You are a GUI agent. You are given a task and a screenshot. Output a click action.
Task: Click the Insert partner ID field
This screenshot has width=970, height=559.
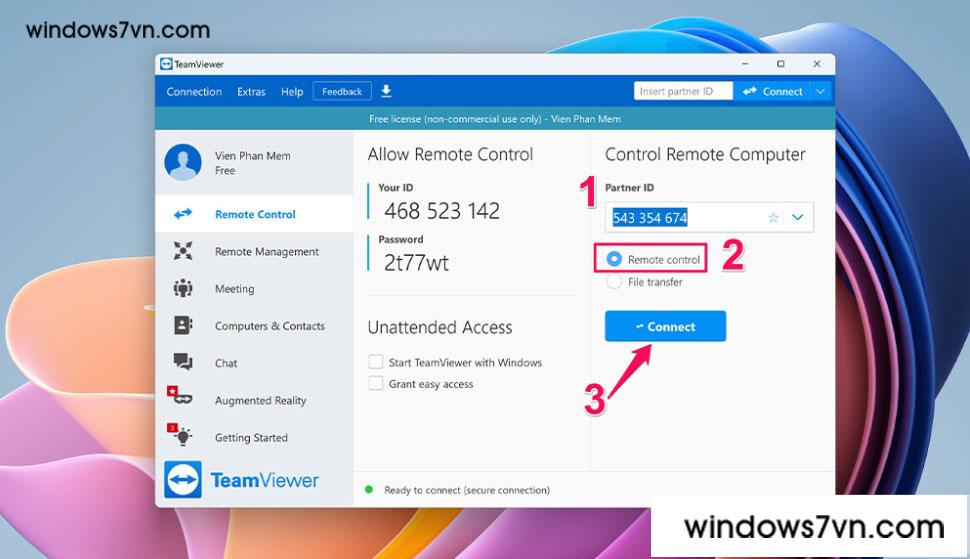[683, 92]
